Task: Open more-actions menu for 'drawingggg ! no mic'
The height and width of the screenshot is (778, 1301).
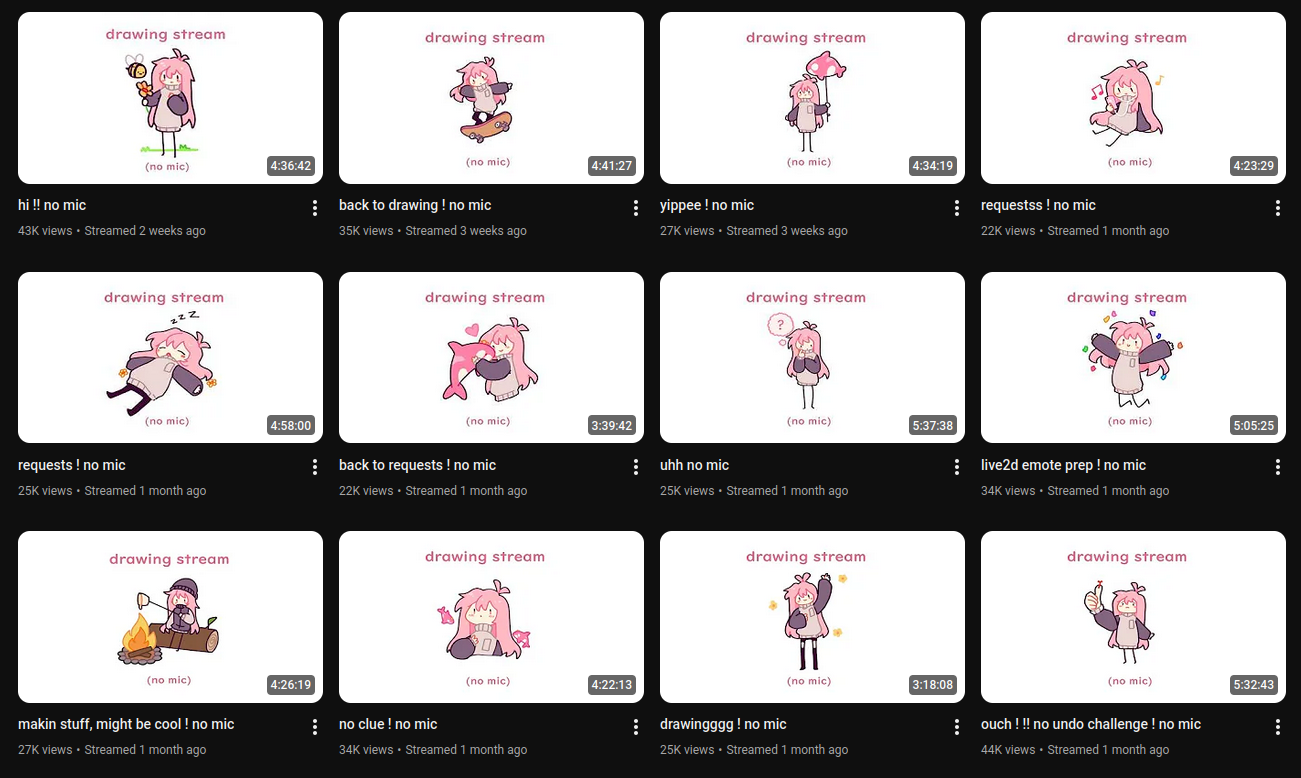Action: [957, 727]
